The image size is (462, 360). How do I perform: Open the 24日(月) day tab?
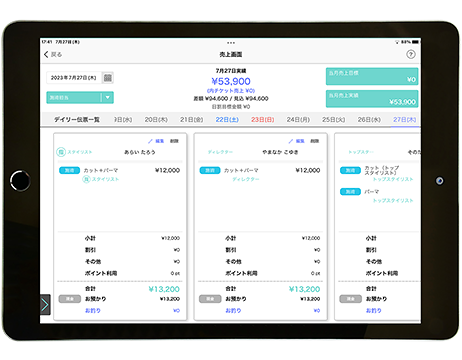298,119
